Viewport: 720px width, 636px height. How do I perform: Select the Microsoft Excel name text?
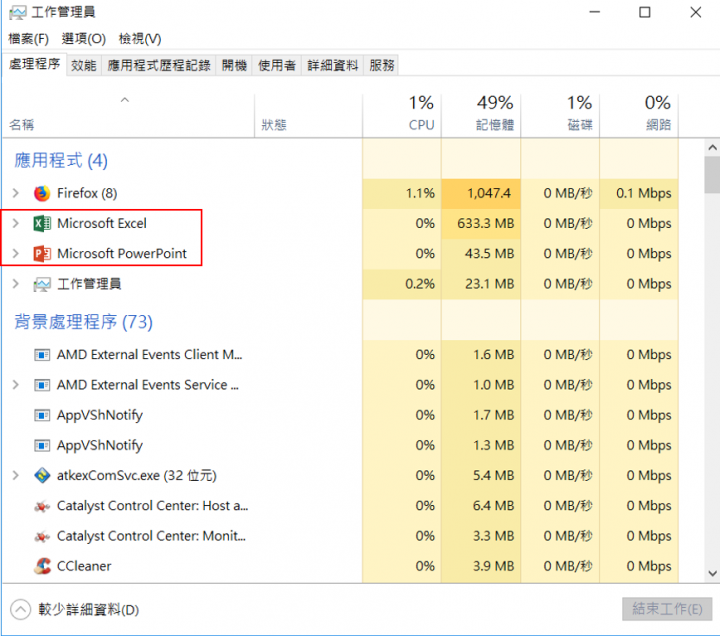(101, 224)
